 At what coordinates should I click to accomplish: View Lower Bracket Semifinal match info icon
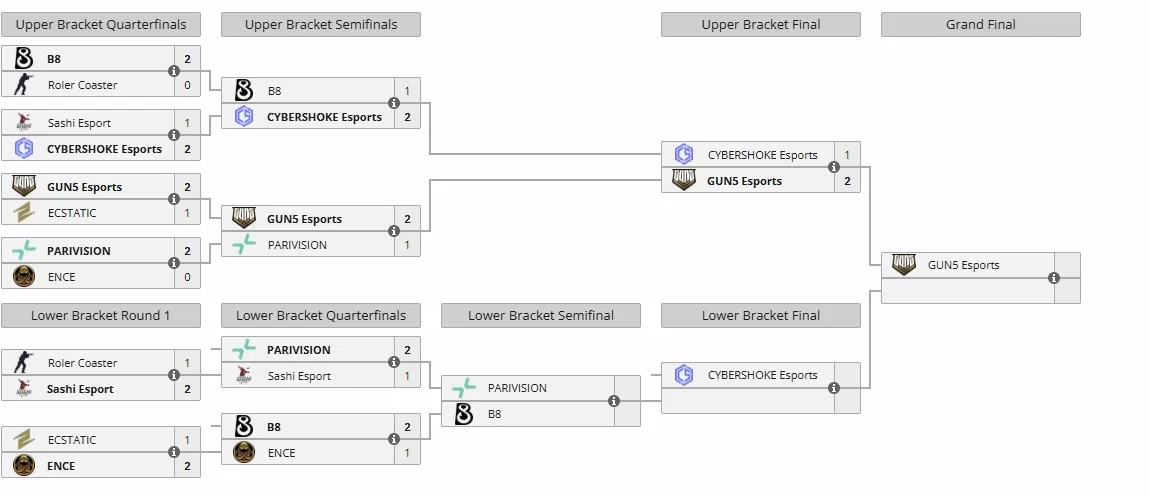point(614,401)
